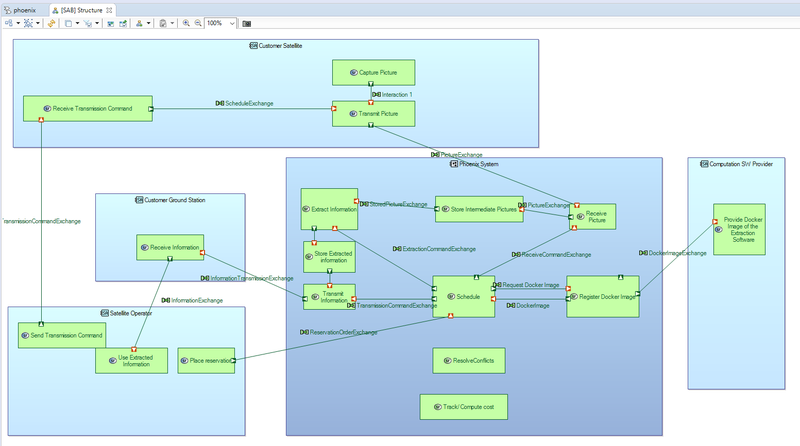Click the Select All toolbar icon
Image resolution: width=800 pixels, height=446 pixels.
click(27, 23)
